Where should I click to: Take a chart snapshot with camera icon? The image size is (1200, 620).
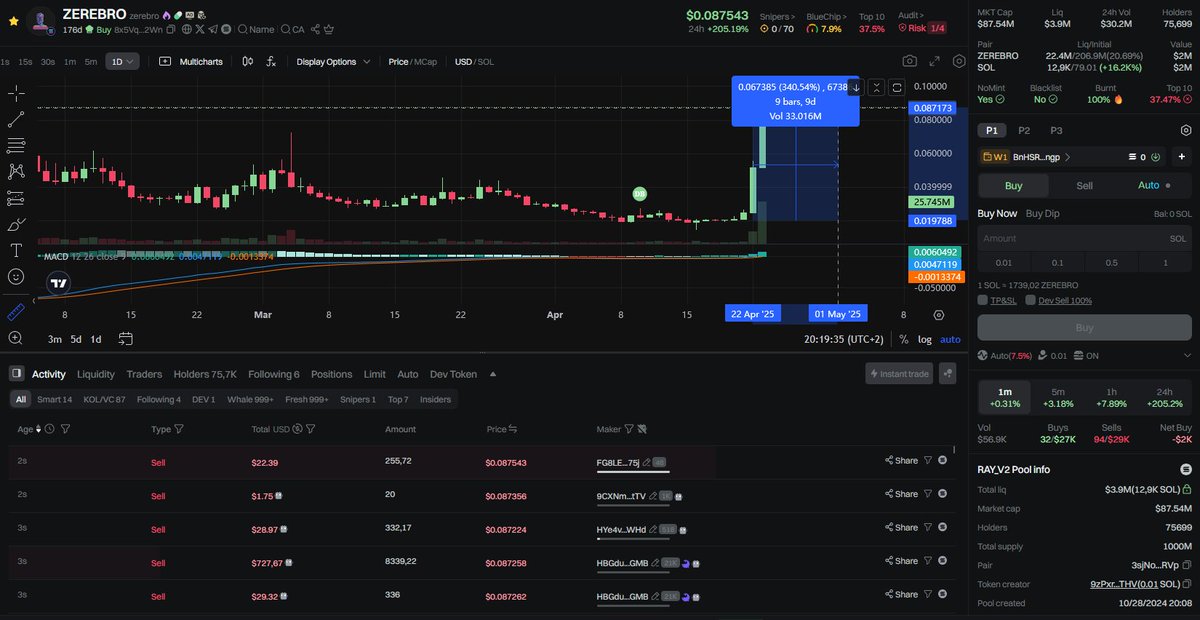tap(910, 61)
